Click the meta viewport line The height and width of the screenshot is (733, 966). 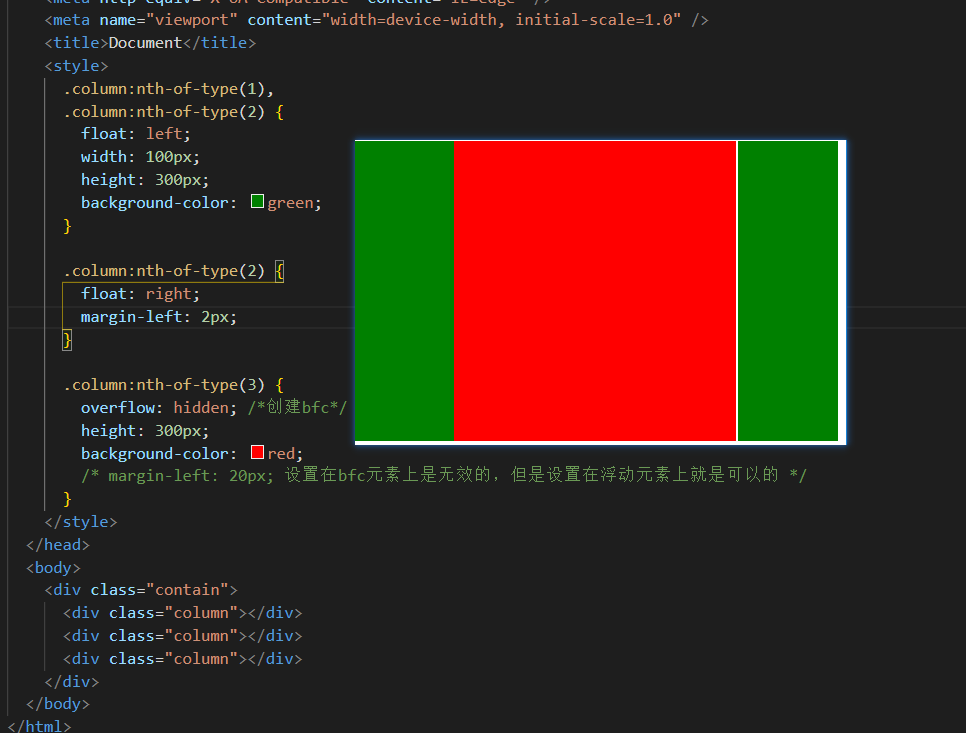pyautogui.click(x=376, y=20)
